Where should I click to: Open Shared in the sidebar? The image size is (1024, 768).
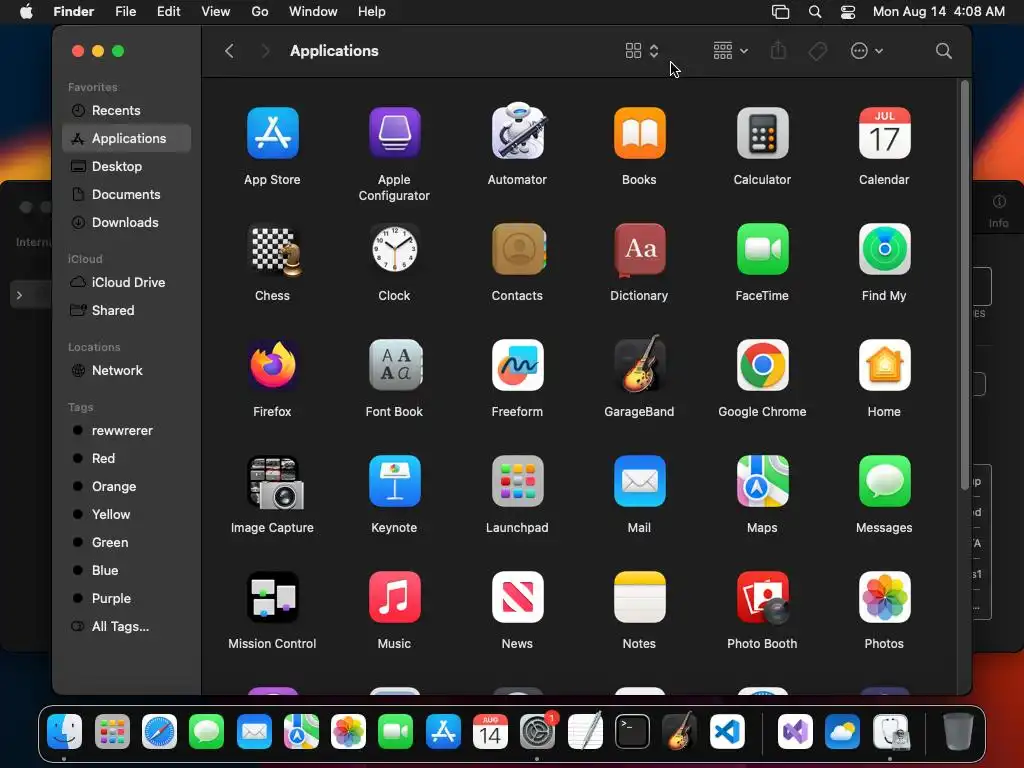127,310
